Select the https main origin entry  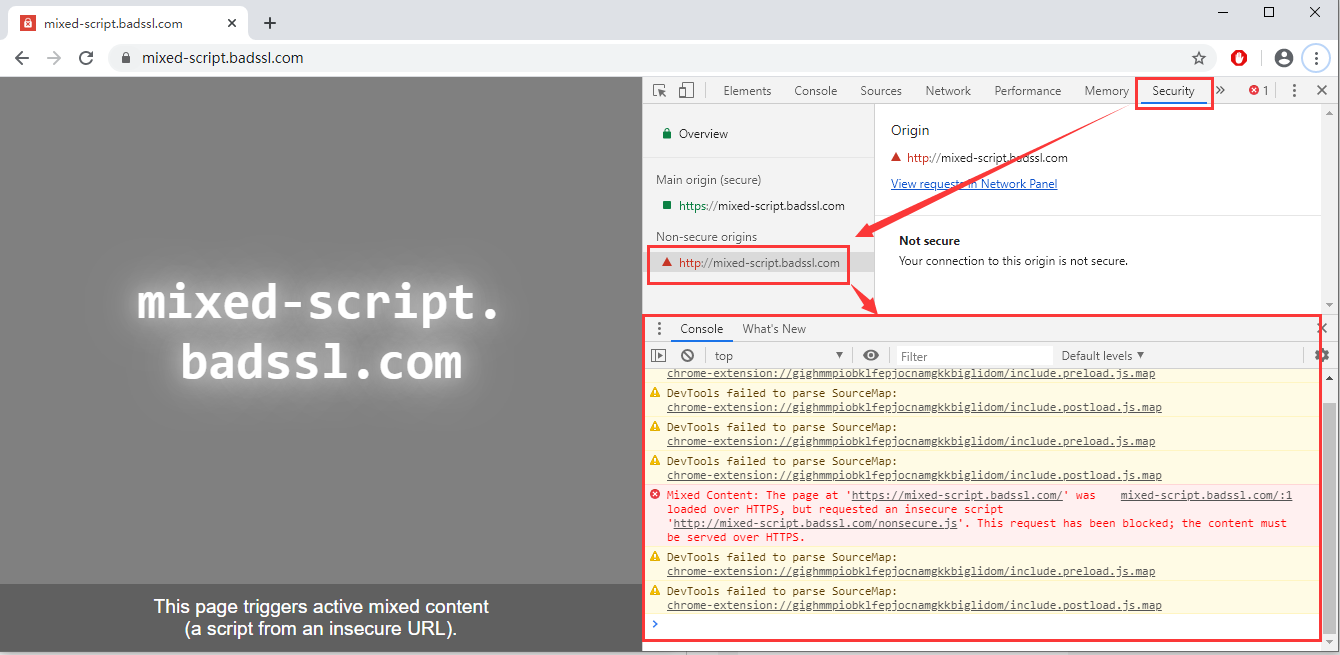click(761, 206)
